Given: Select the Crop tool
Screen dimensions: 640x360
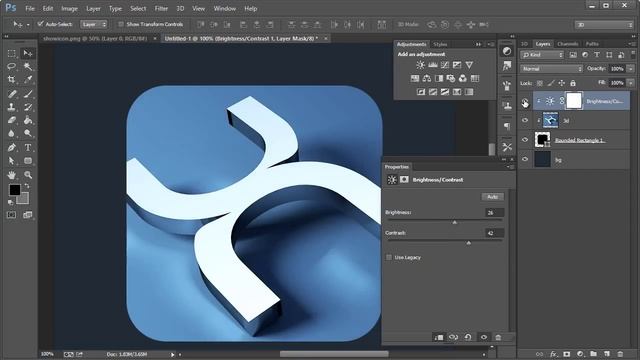Looking at the screenshot, I should (11, 80).
